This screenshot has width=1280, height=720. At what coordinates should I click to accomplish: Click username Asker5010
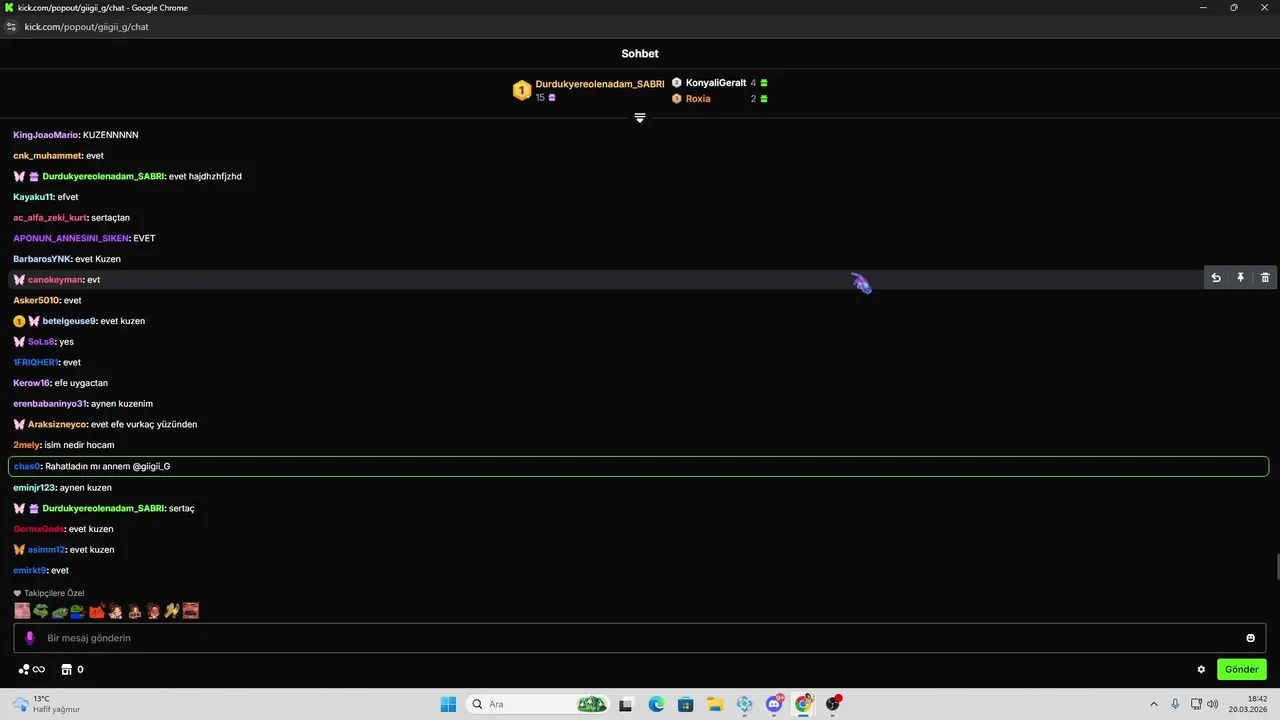click(x=36, y=300)
